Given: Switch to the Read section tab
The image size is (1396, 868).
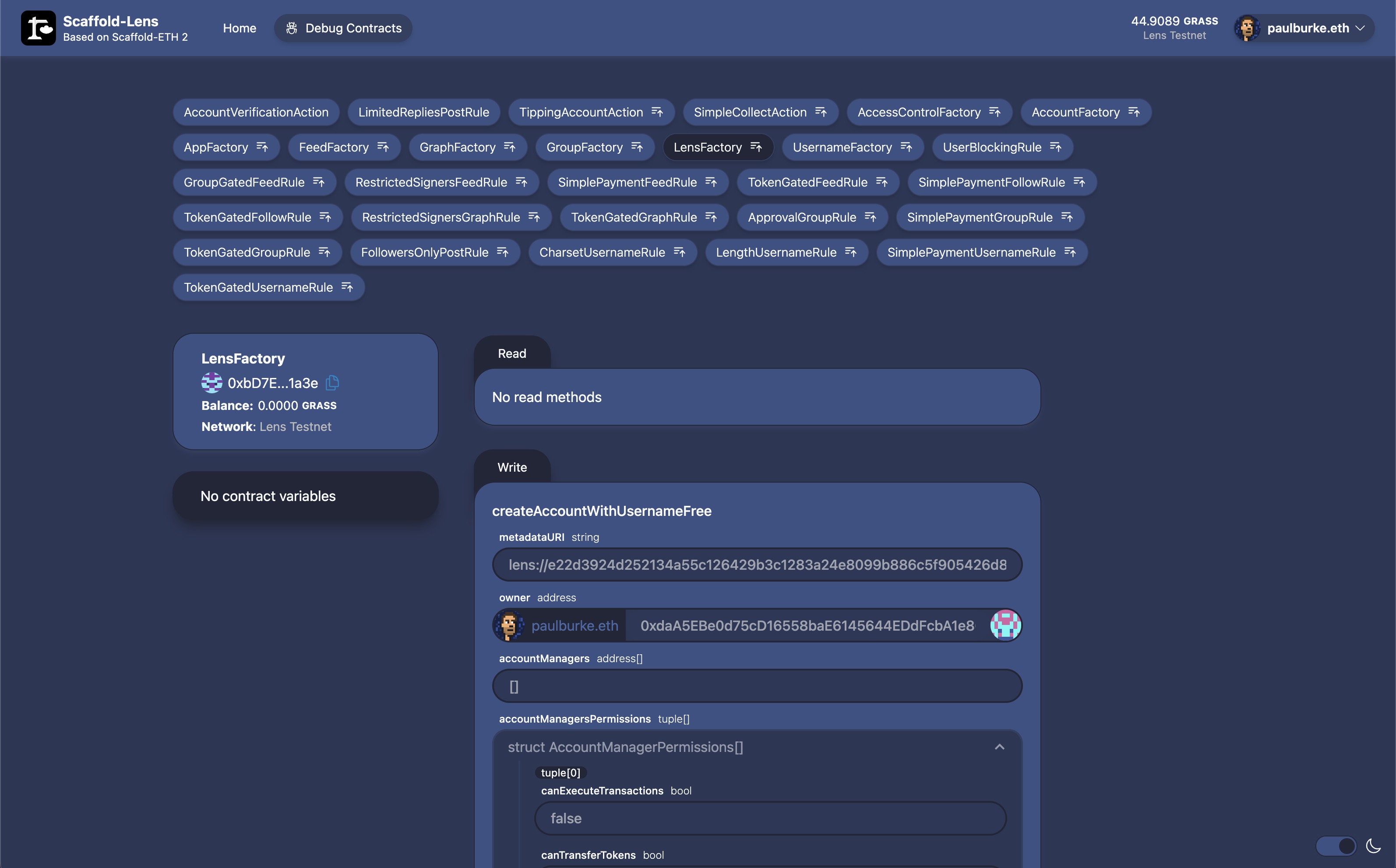Looking at the screenshot, I should [x=512, y=353].
